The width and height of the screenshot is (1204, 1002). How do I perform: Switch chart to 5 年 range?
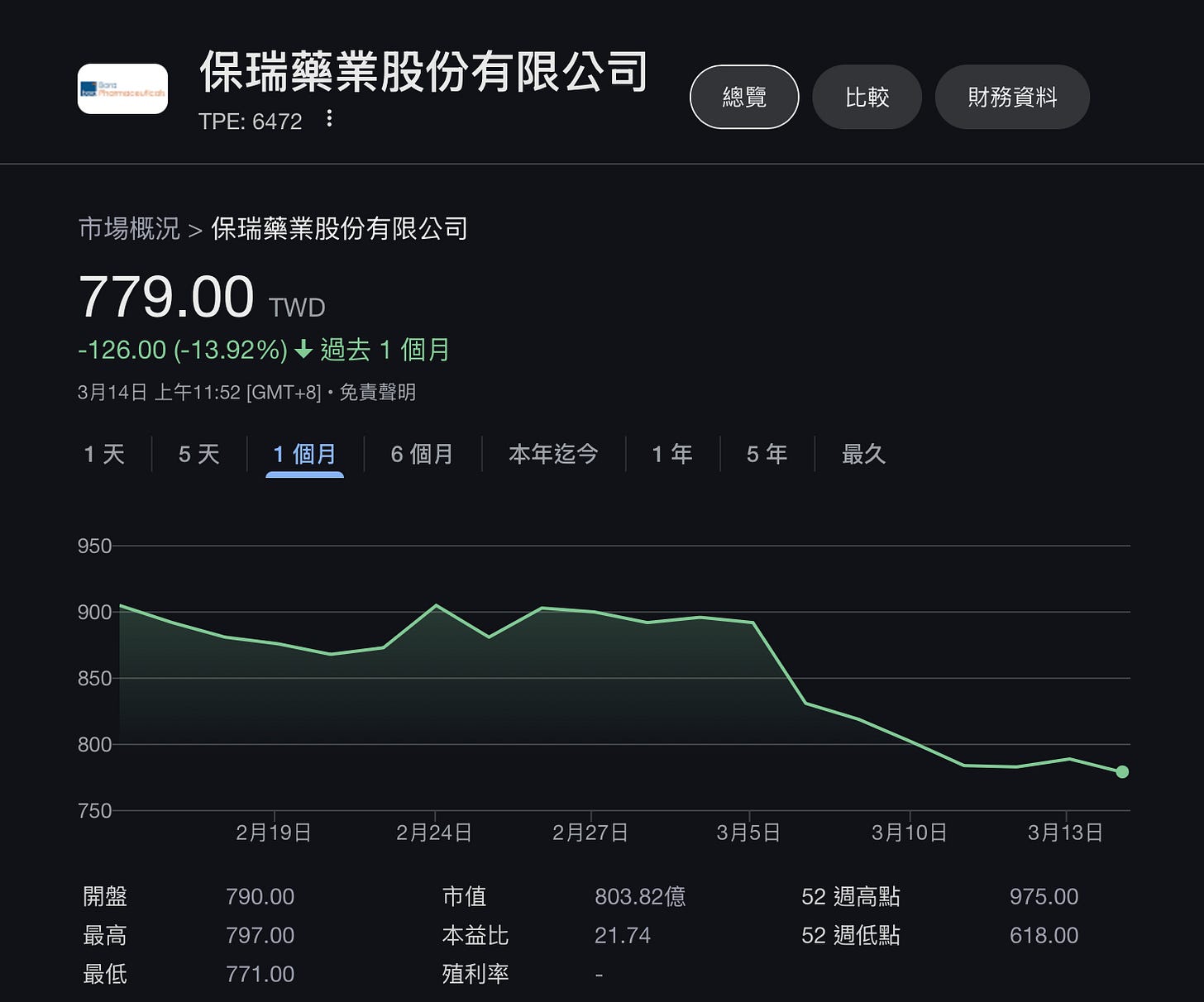(767, 454)
